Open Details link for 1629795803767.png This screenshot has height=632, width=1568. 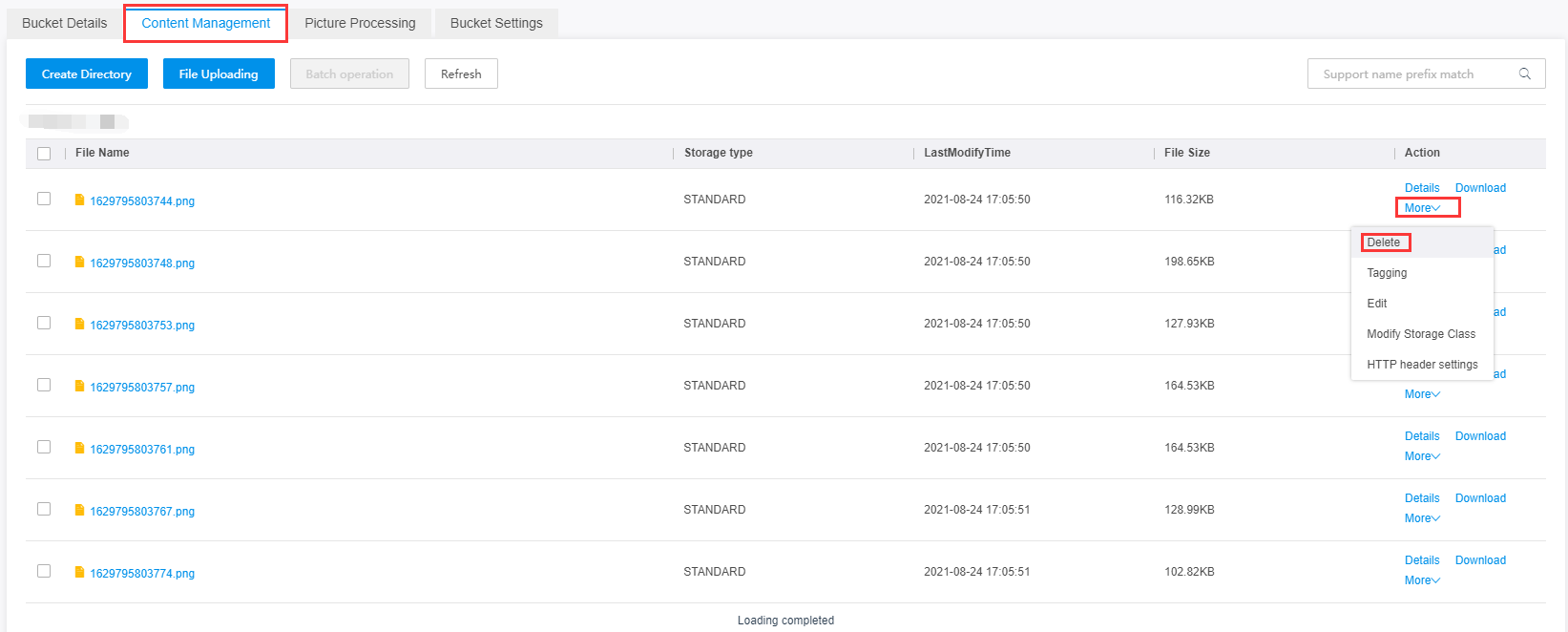click(1422, 498)
